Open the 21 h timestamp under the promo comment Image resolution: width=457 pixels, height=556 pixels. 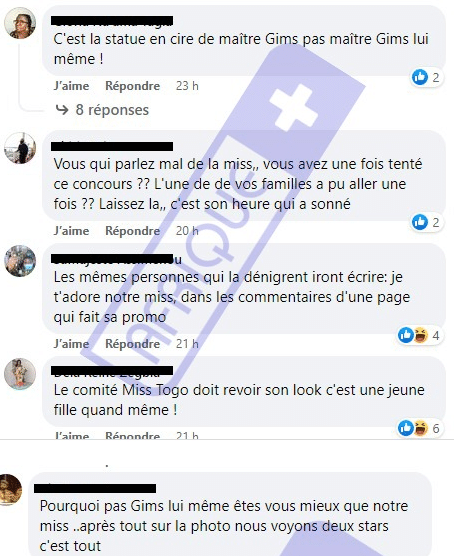click(x=187, y=344)
